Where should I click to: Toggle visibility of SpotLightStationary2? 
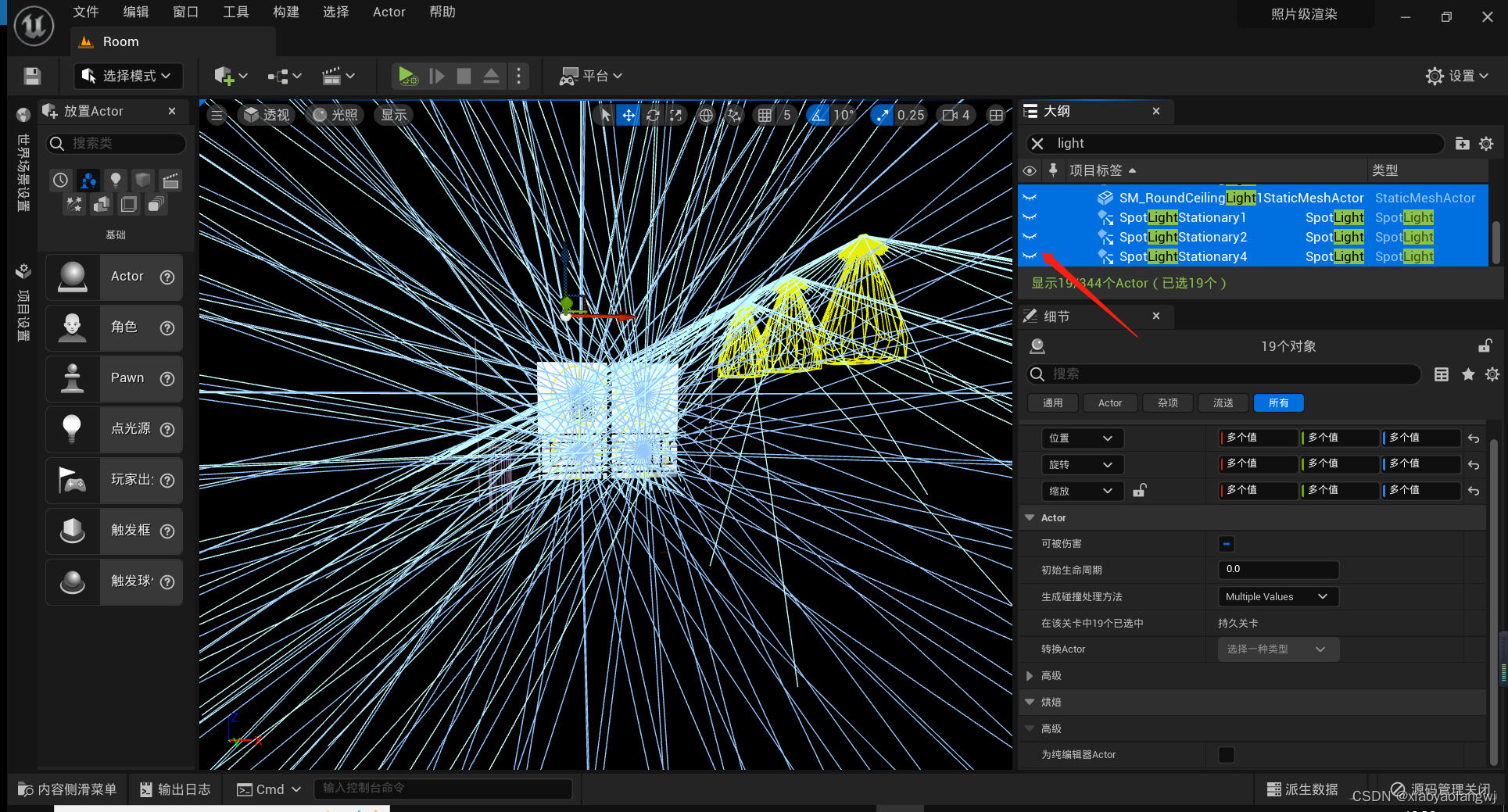pyautogui.click(x=1030, y=237)
